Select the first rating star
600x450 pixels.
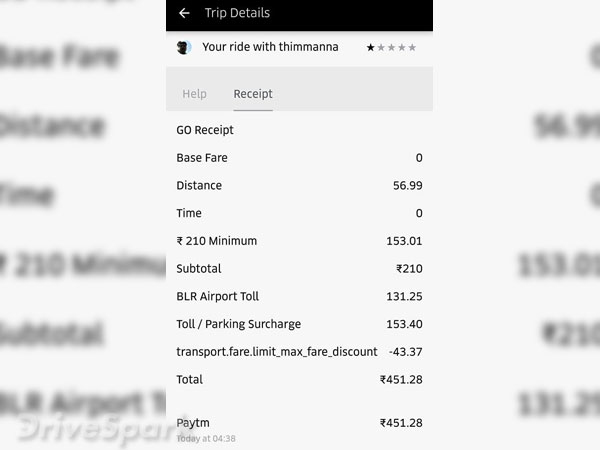[370, 47]
